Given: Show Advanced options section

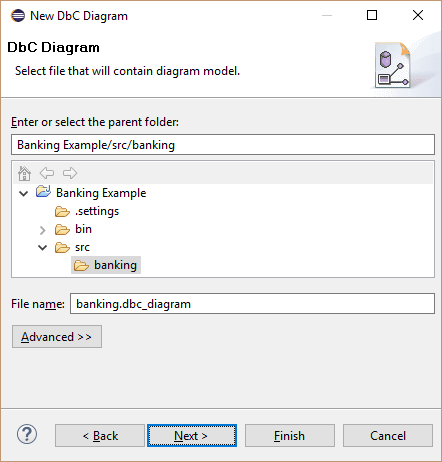Looking at the screenshot, I should pos(57,337).
